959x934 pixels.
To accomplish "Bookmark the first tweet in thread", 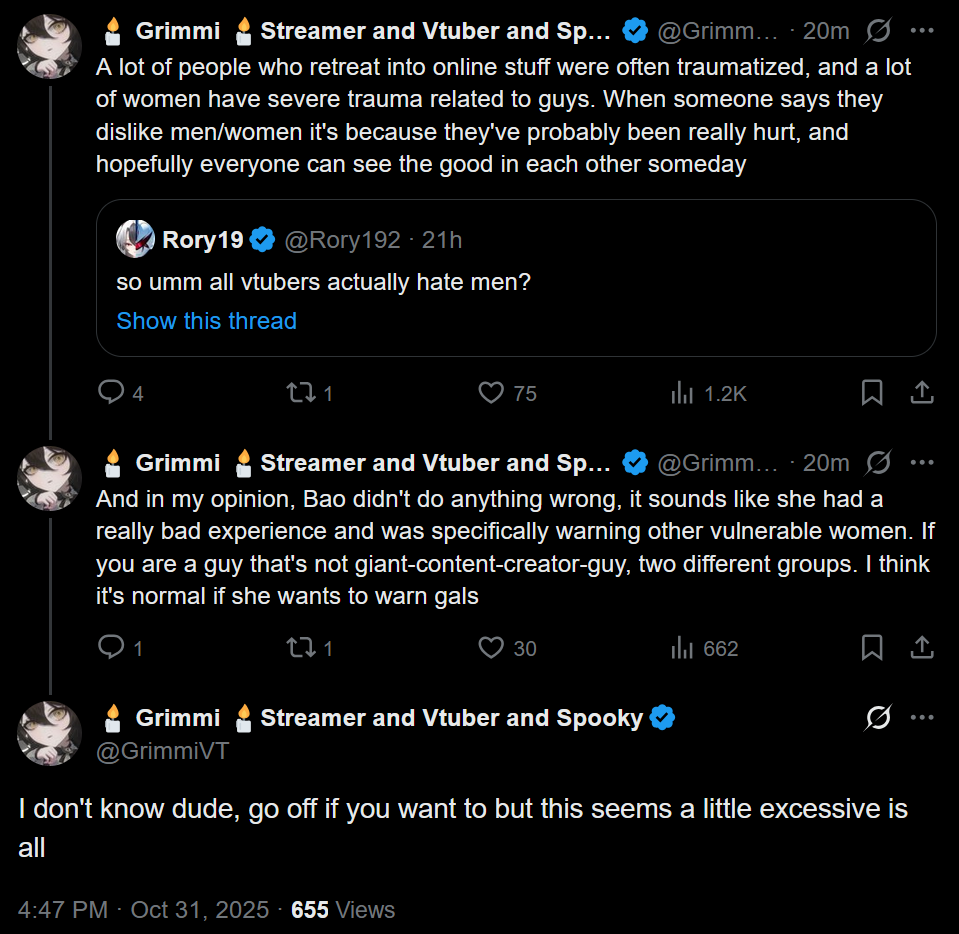I will (x=872, y=393).
